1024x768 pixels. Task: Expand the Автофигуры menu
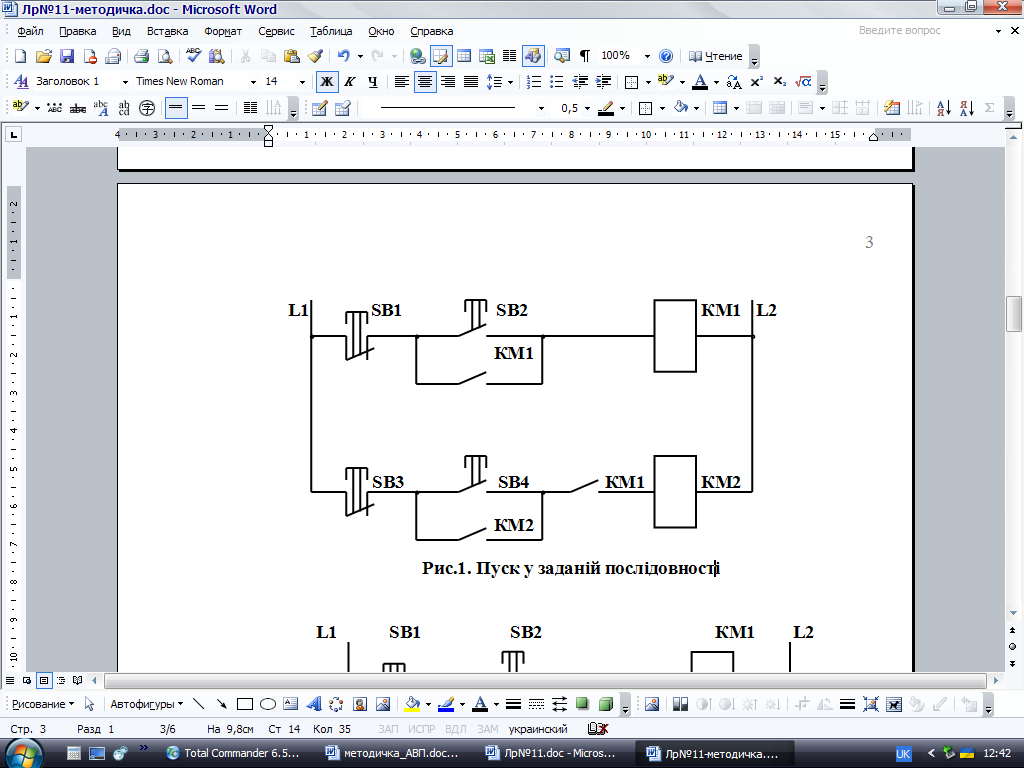tap(146, 704)
